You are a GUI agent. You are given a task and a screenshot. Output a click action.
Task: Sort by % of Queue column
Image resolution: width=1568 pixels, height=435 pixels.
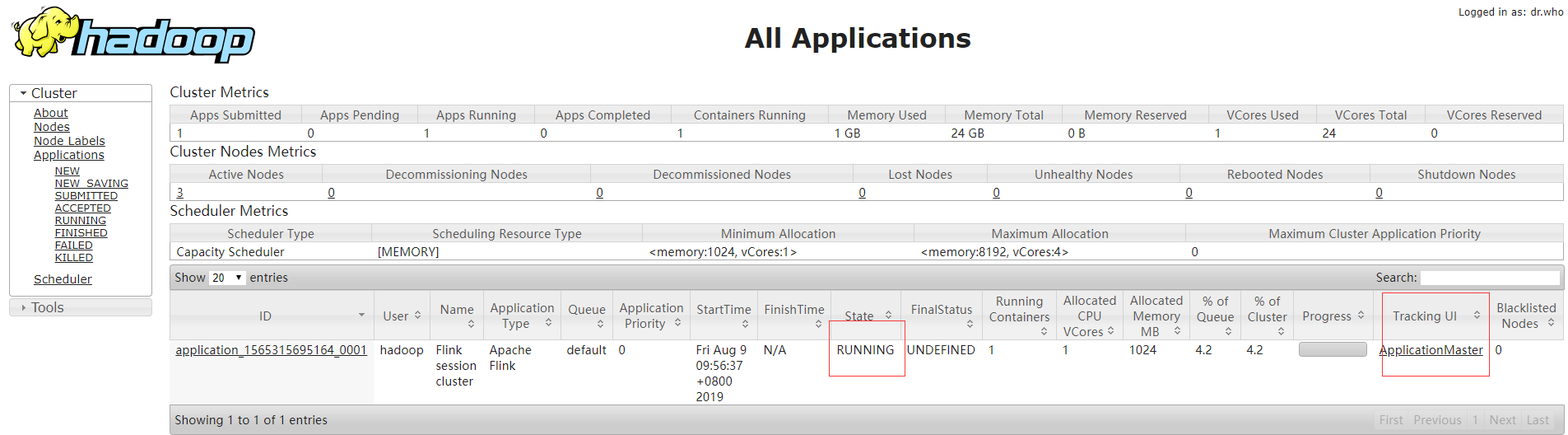[x=1215, y=316]
